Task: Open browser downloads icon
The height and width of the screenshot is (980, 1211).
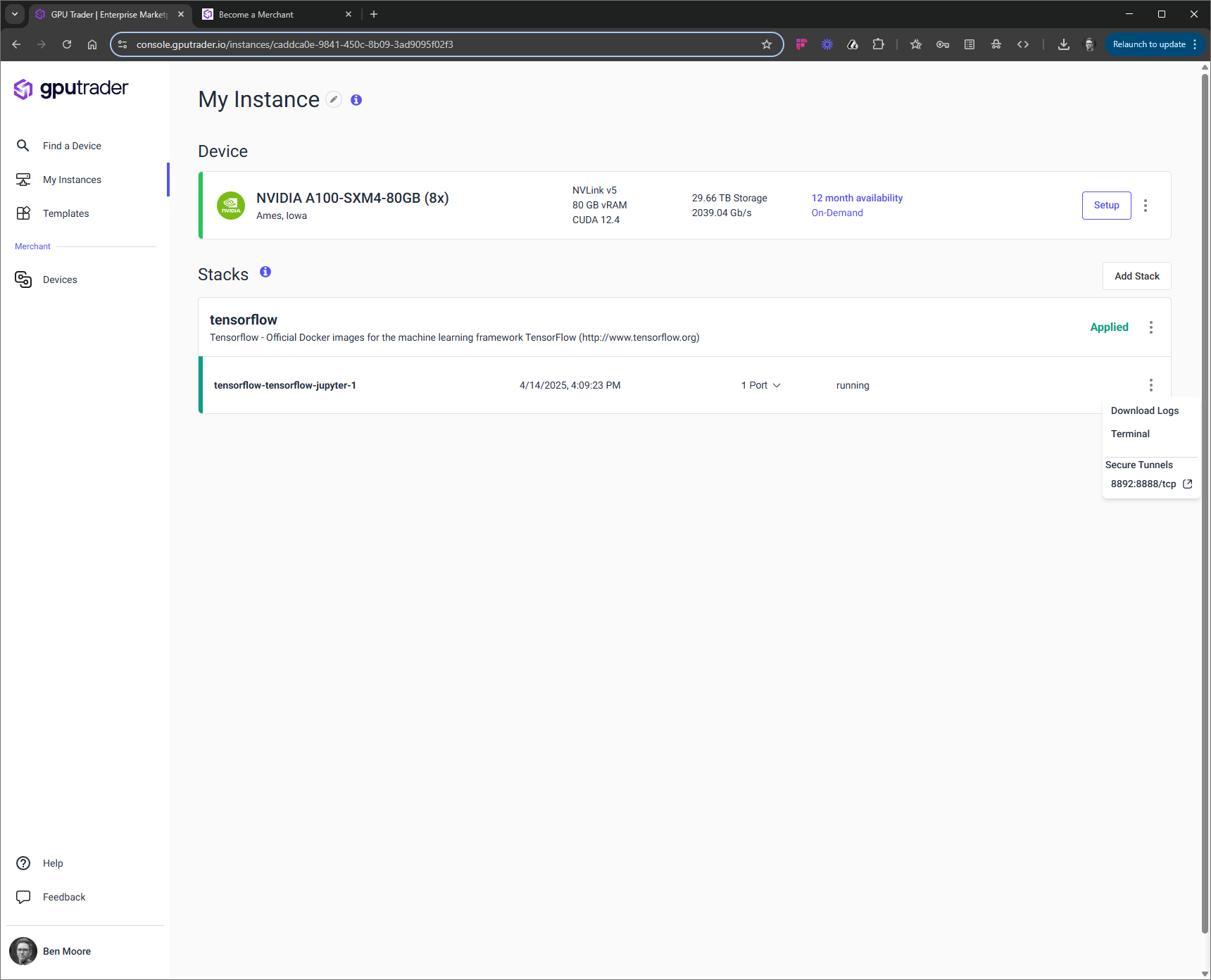Action: coord(1064,44)
